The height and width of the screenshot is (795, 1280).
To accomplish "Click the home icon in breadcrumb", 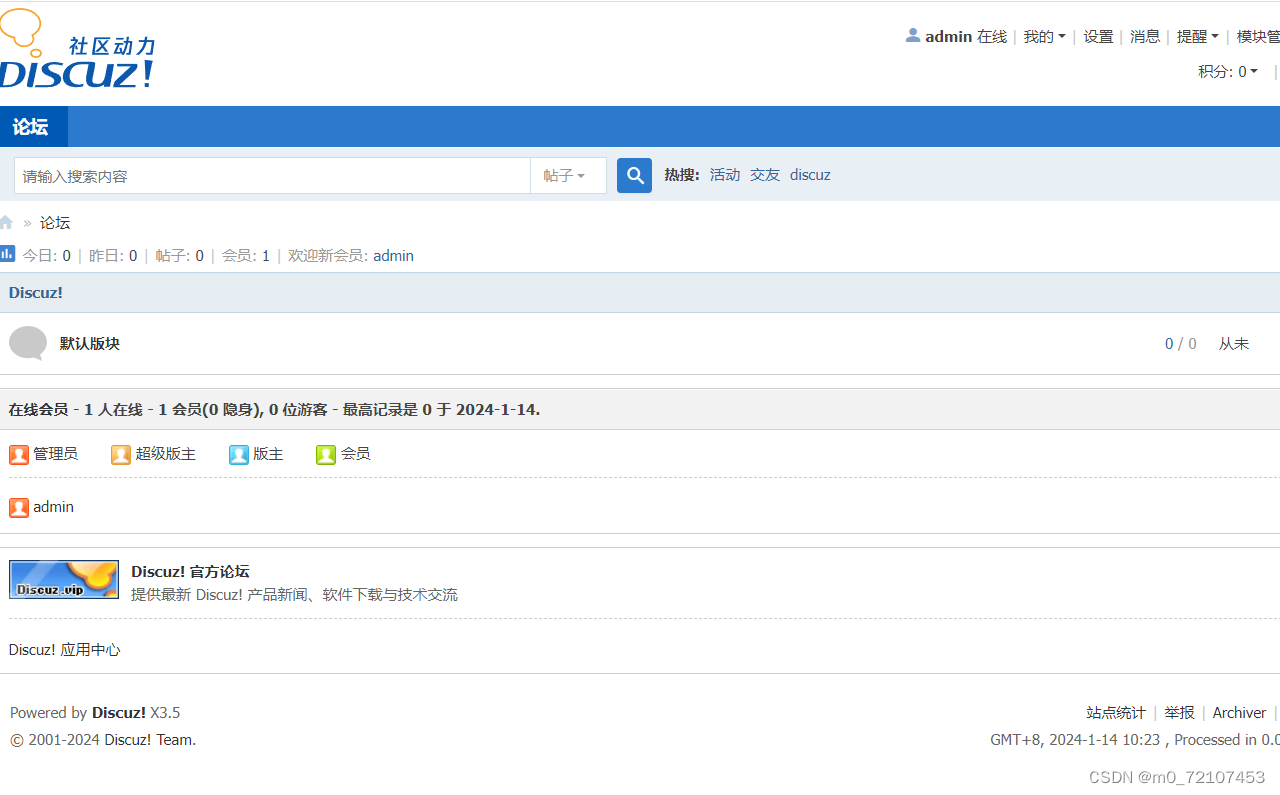I will pos(6,223).
